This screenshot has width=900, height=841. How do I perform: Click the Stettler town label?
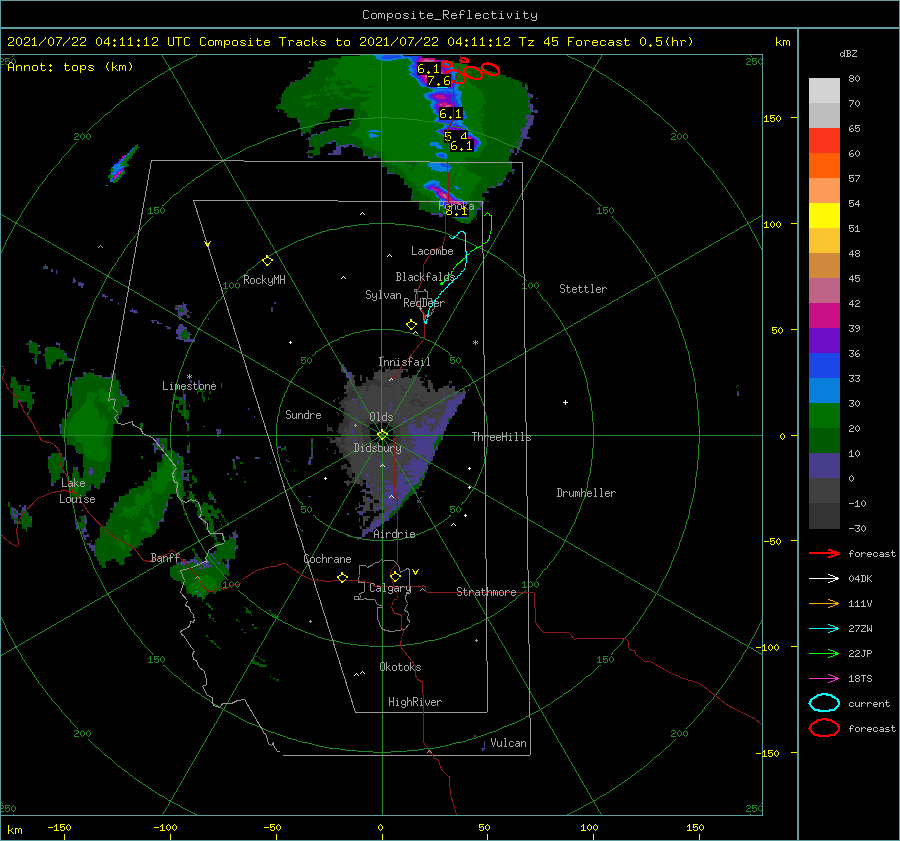coord(583,289)
